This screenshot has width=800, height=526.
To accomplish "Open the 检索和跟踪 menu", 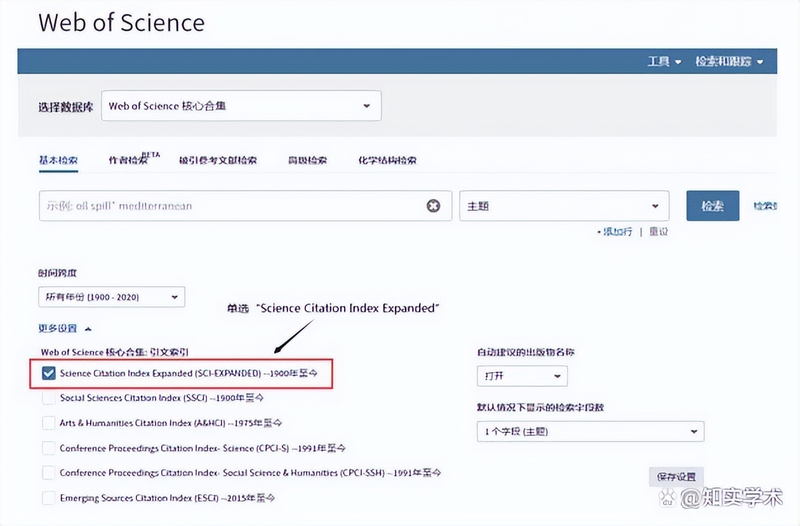I will click(729, 62).
